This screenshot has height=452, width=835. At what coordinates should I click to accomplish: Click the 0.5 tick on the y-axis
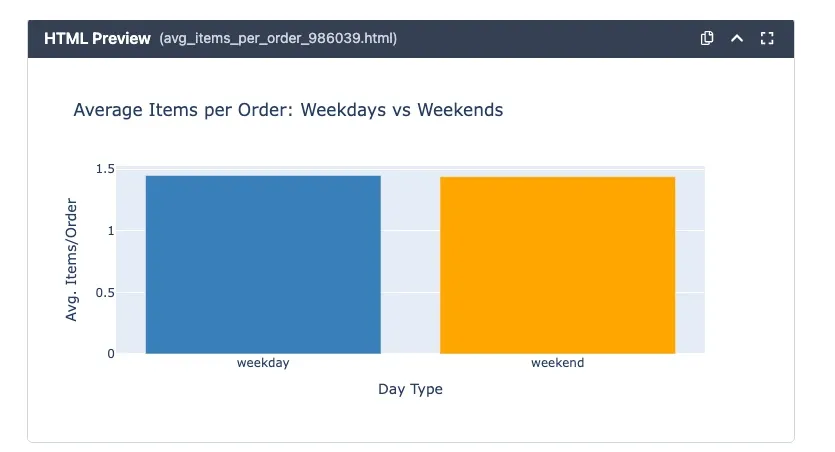[105, 292]
